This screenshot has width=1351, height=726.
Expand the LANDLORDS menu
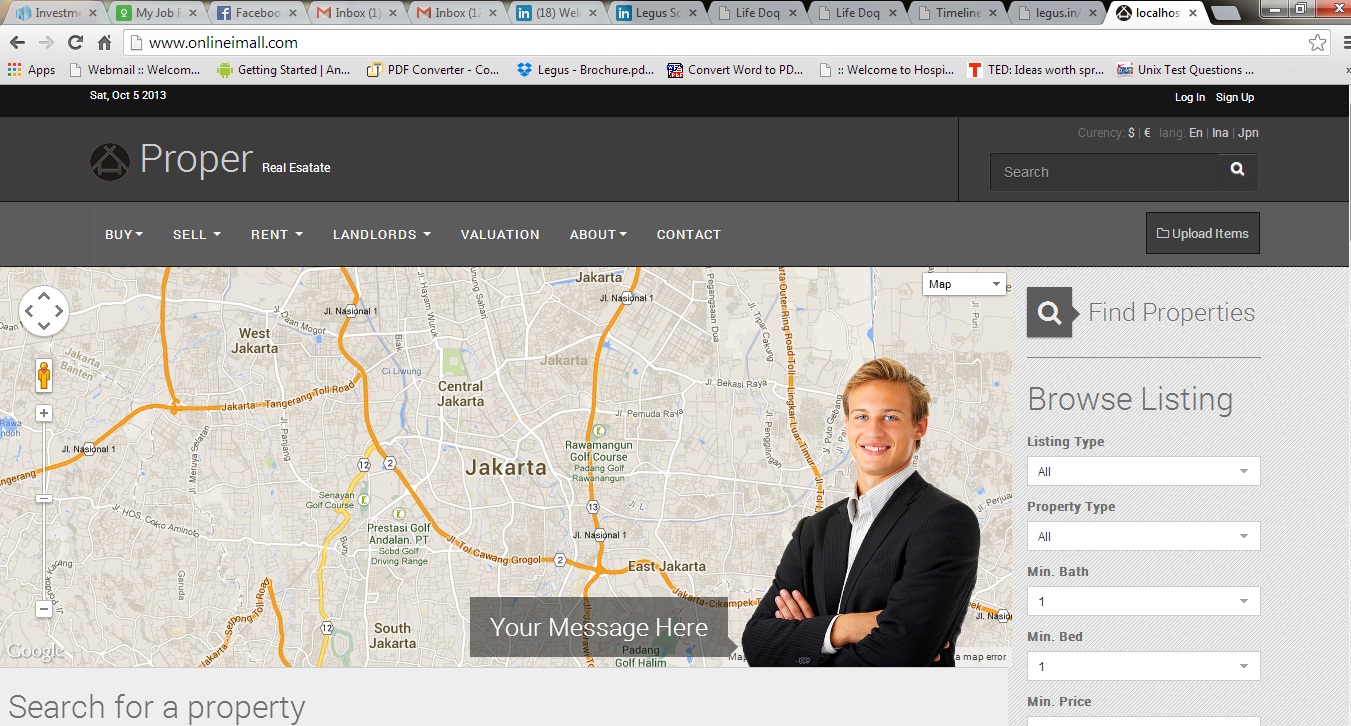382,235
